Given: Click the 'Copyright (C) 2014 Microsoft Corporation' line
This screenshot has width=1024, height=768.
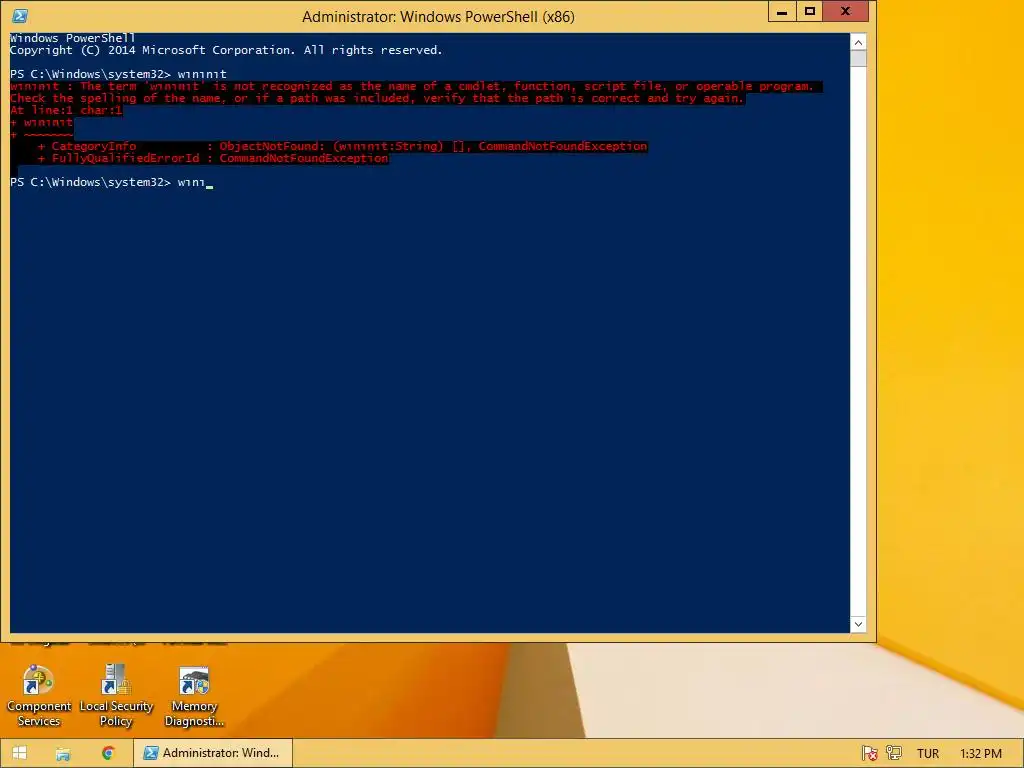Looking at the screenshot, I should (226, 50).
